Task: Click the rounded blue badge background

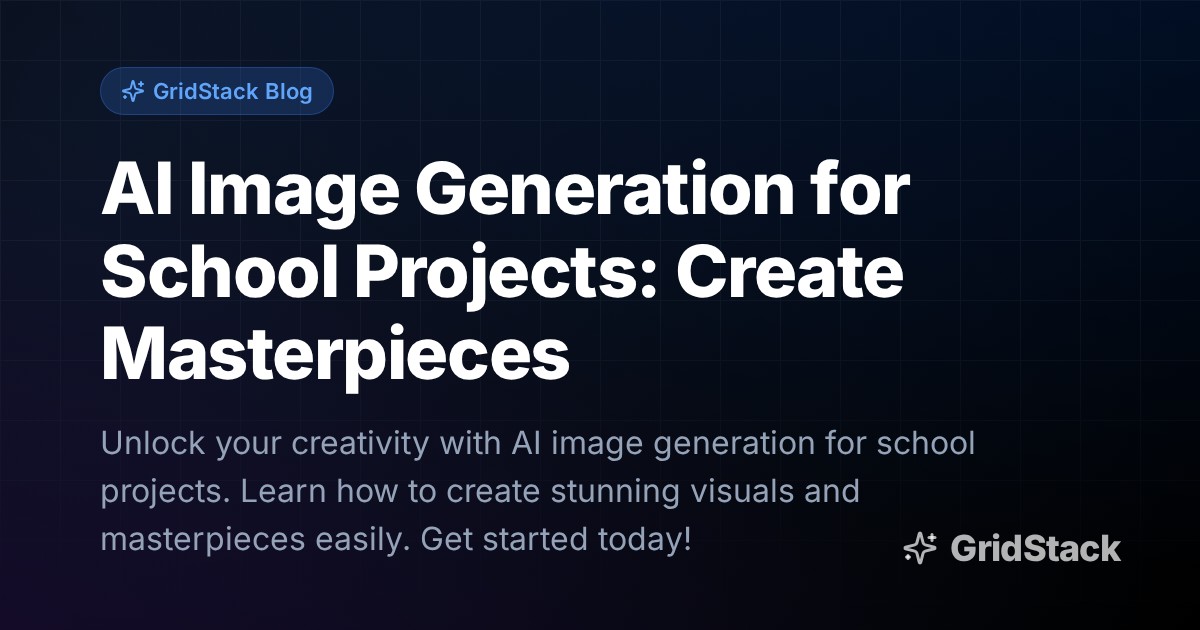Action: point(216,91)
